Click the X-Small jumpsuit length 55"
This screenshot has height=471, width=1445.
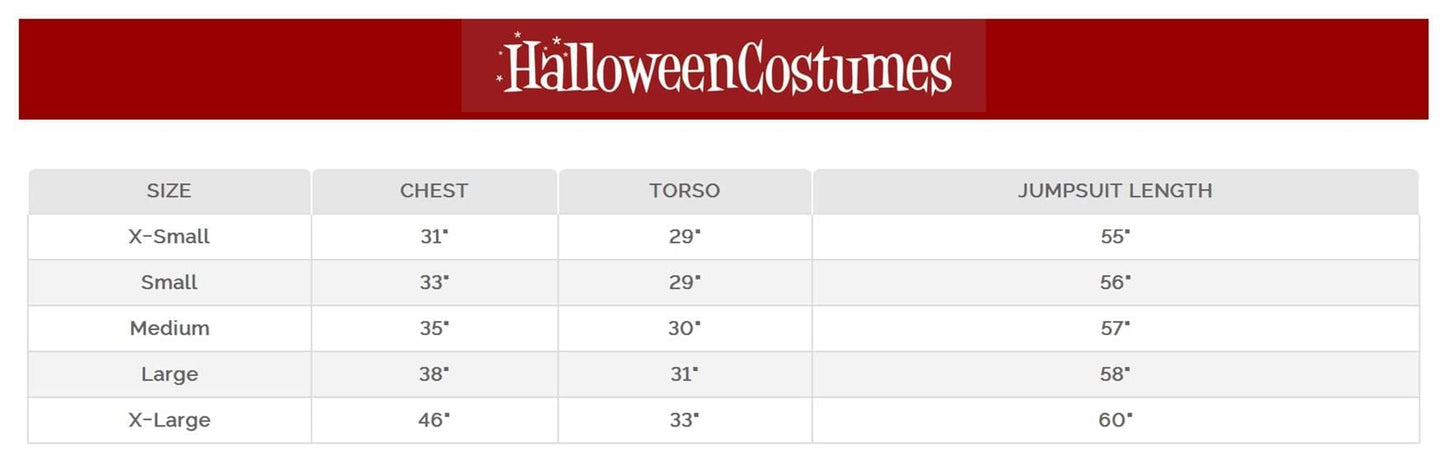coord(1115,237)
